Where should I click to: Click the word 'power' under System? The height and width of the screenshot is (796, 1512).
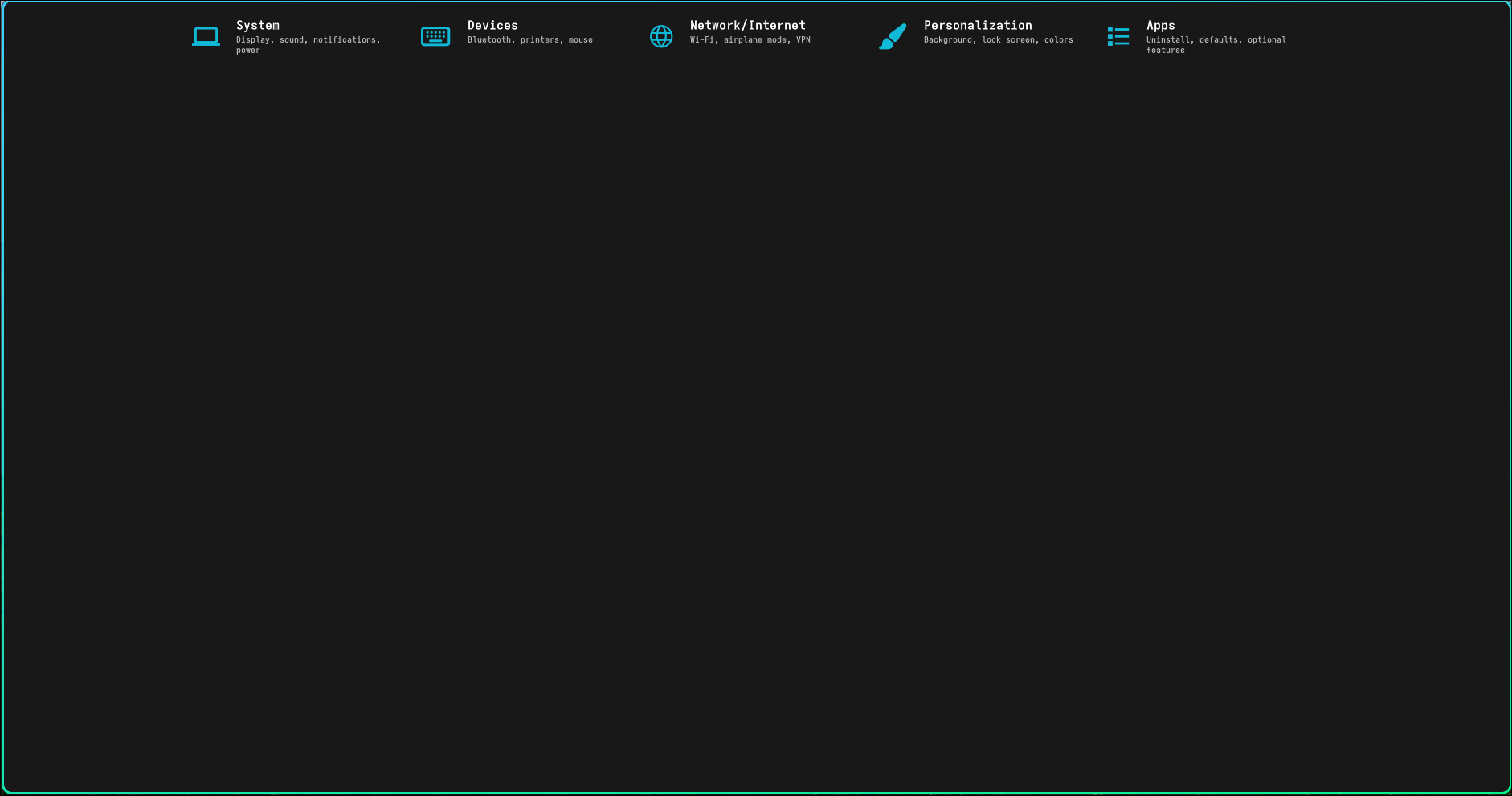(247, 51)
